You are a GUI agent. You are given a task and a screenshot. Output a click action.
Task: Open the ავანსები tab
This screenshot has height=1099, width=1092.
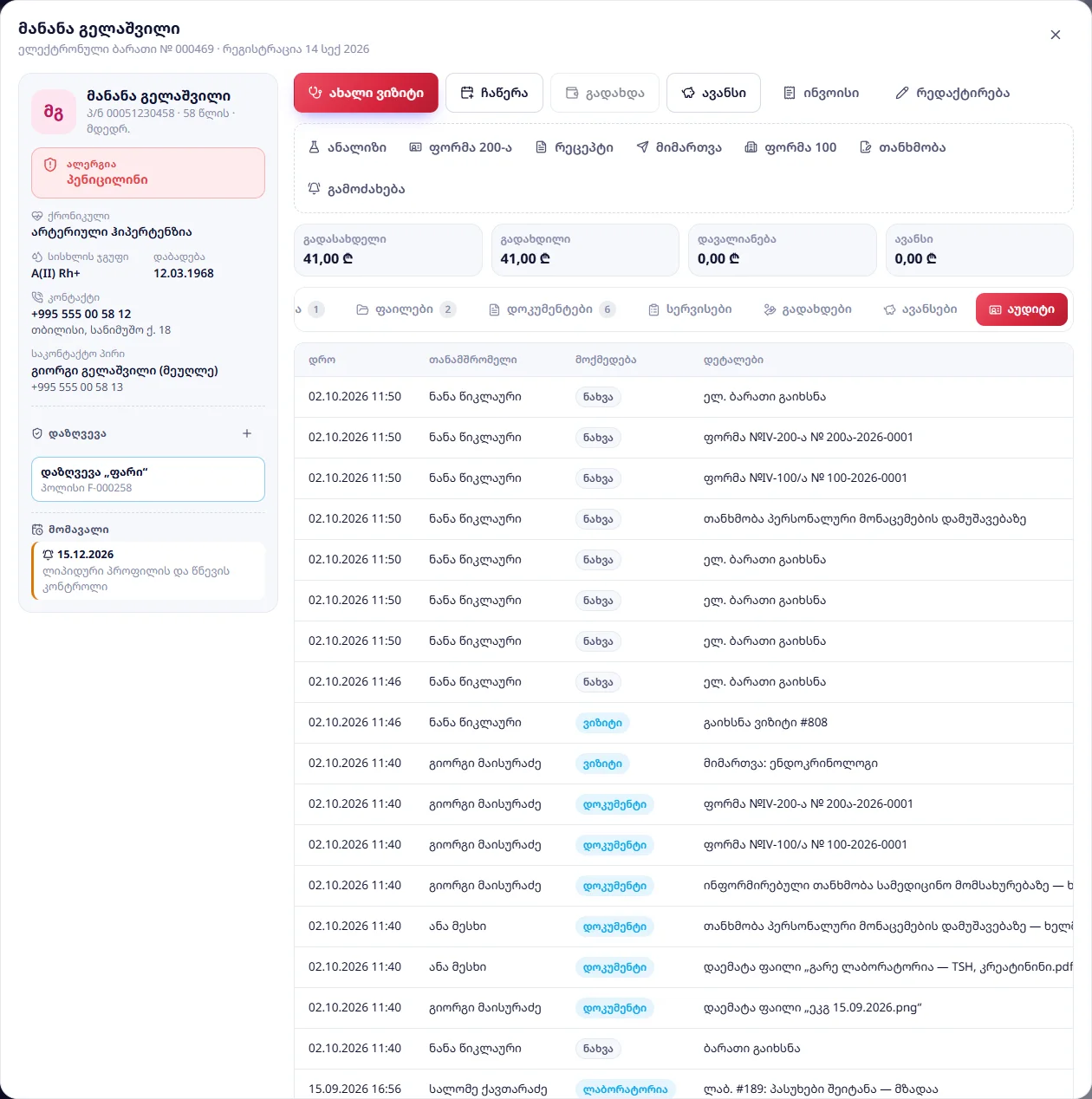pos(920,309)
